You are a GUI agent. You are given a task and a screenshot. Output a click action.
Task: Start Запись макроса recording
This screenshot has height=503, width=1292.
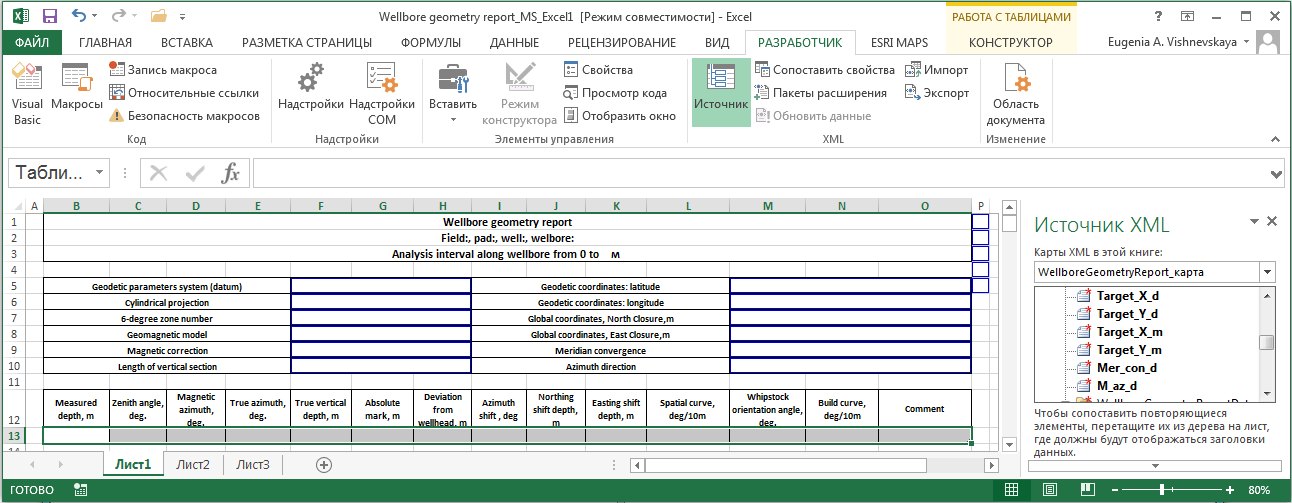click(x=163, y=70)
